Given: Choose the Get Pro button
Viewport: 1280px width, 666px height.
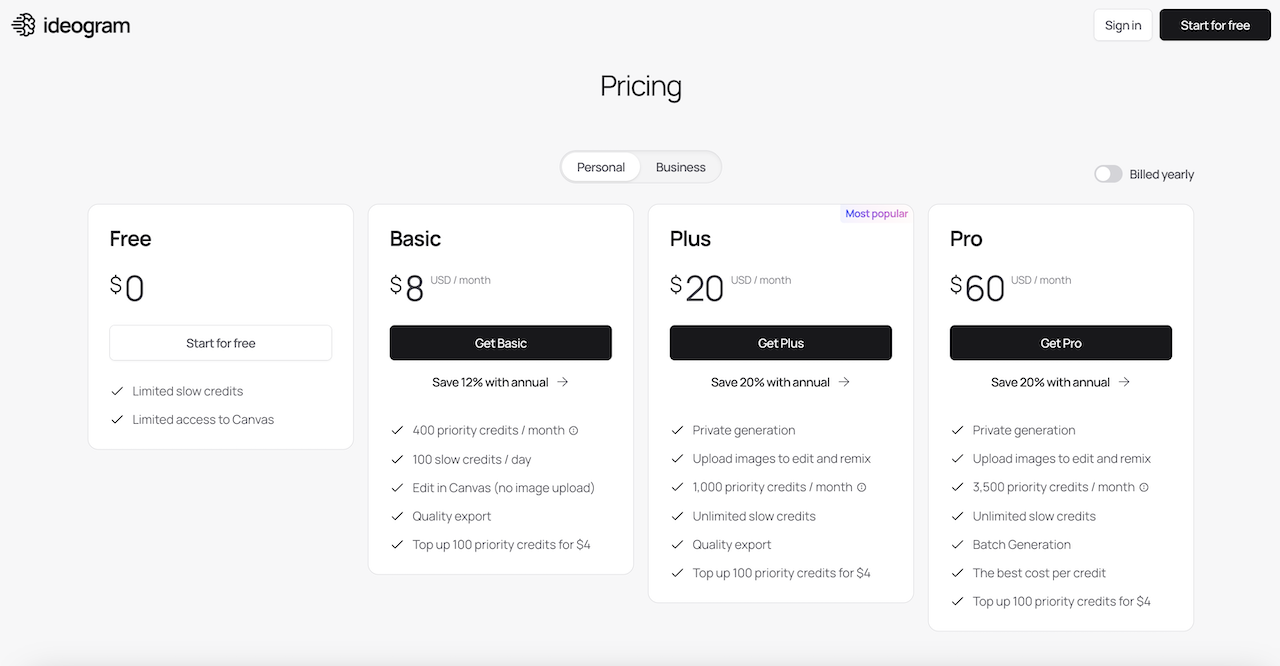Looking at the screenshot, I should click(1061, 343).
